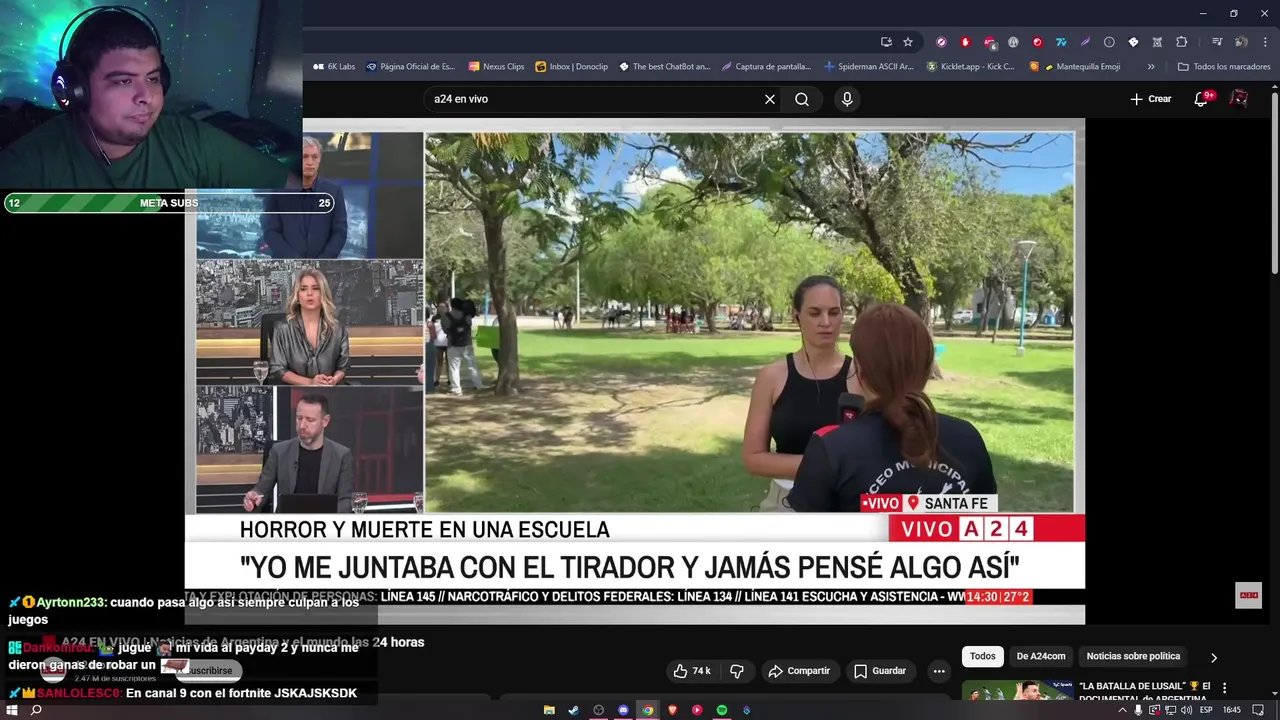
Task: Open Página Oficial de Es... bookmark
Action: point(410,67)
